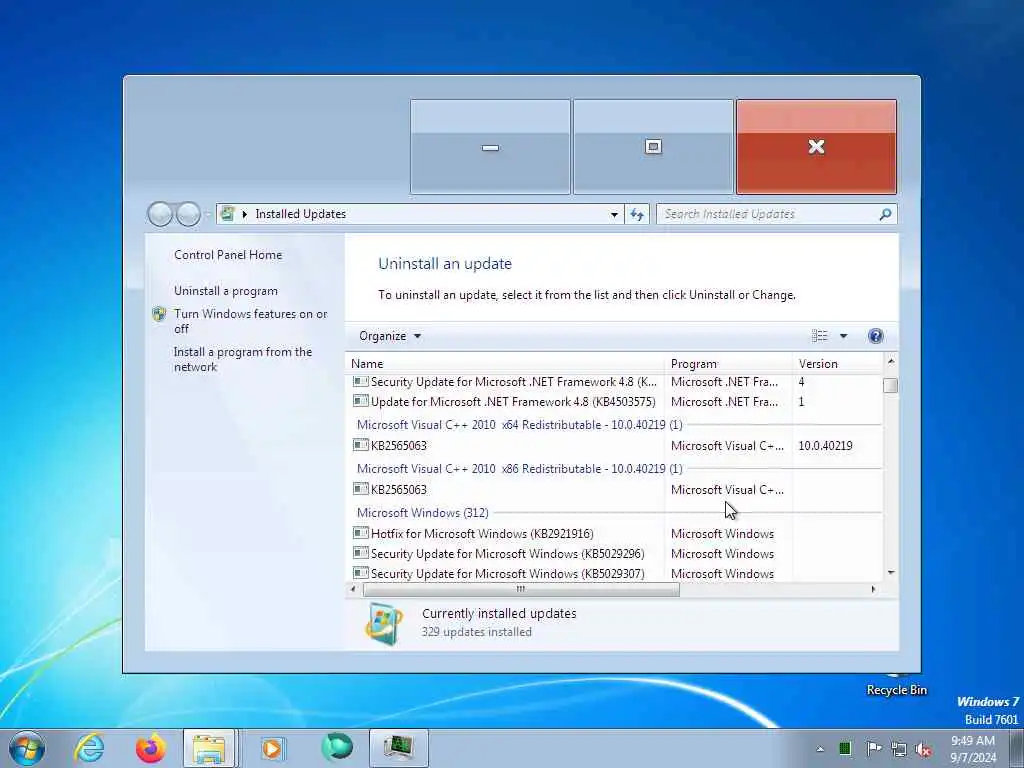Open Help with the blue question mark
Screen dimensions: 1024x768
[x=875, y=336]
